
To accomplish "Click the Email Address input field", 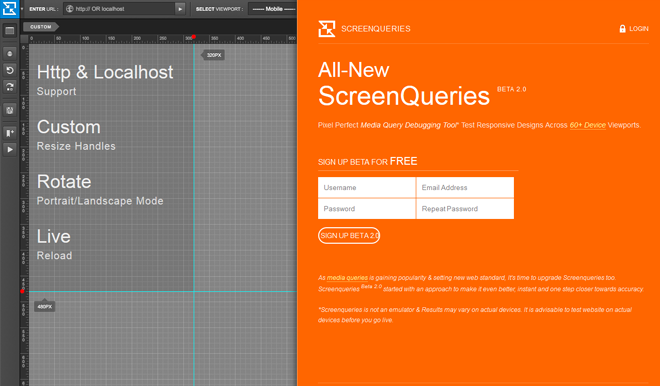I will [465, 187].
